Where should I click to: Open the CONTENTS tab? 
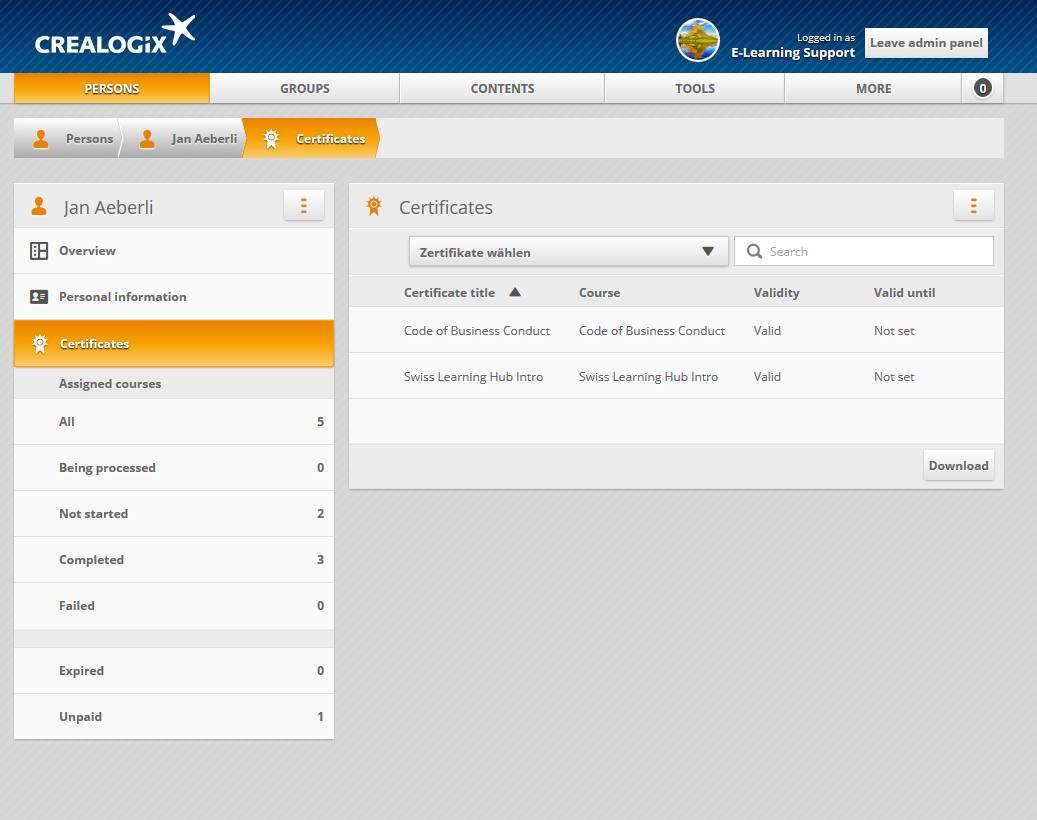[x=503, y=89]
